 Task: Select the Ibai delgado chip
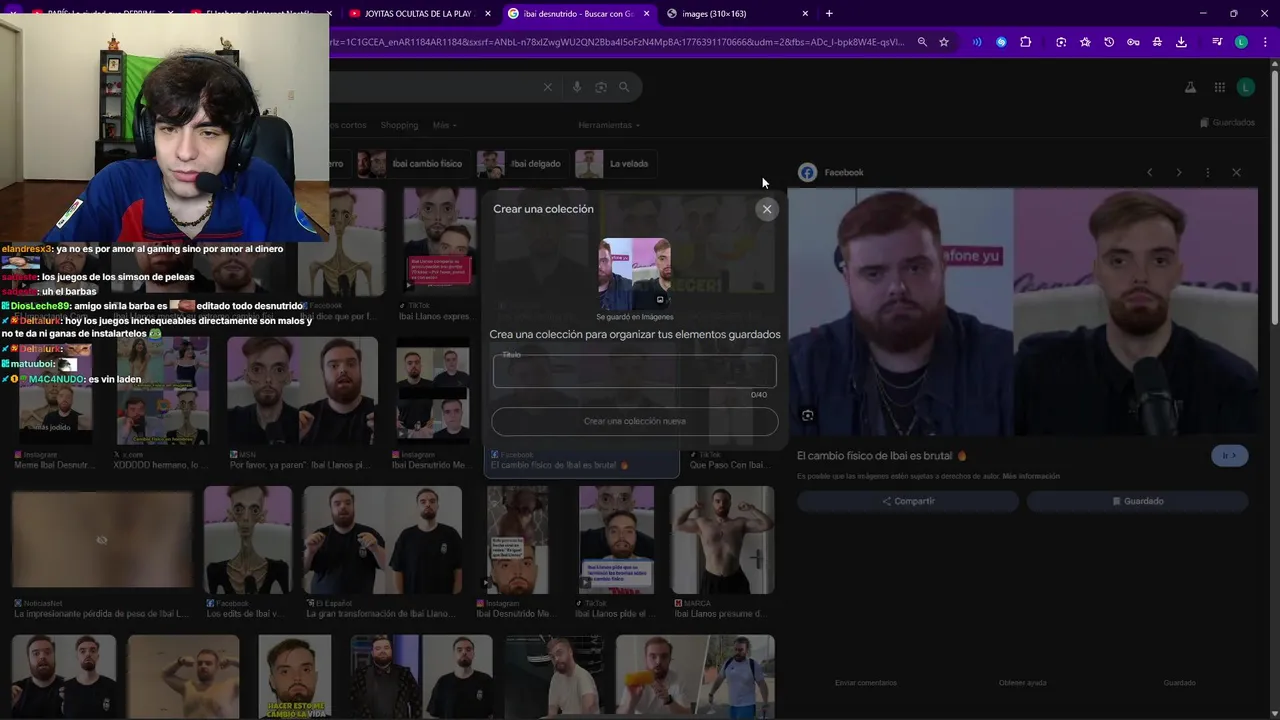(521, 163)
